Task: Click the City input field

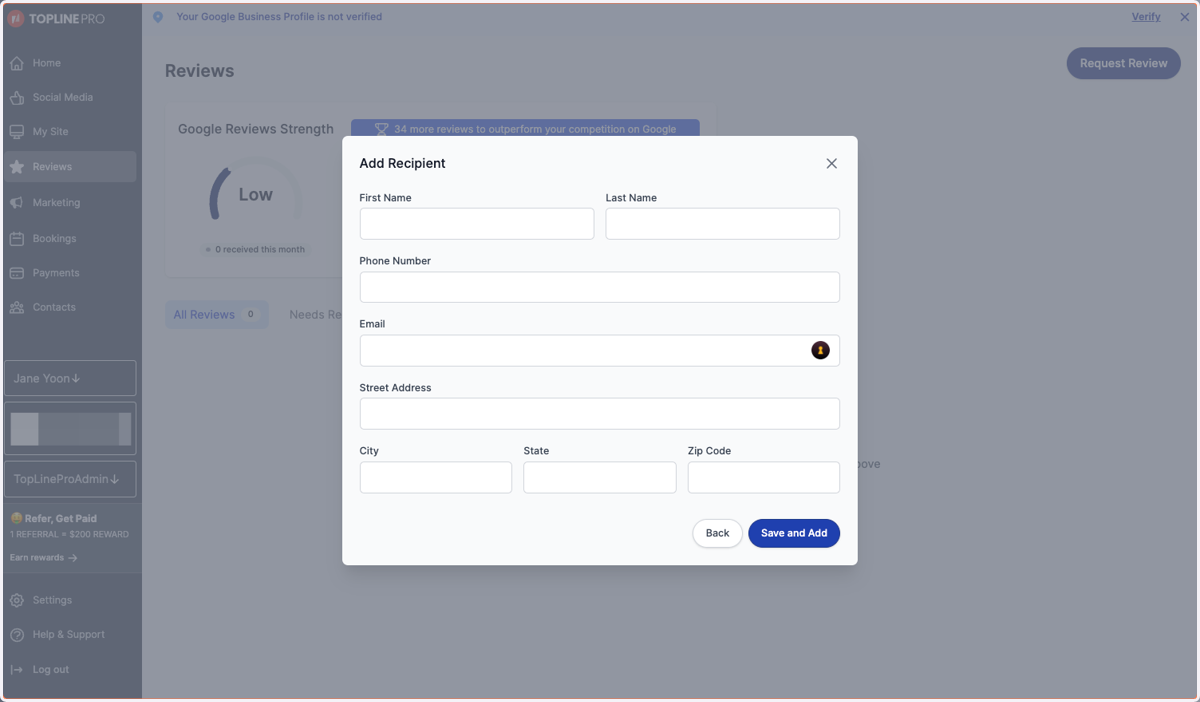Action: (436, 477)
